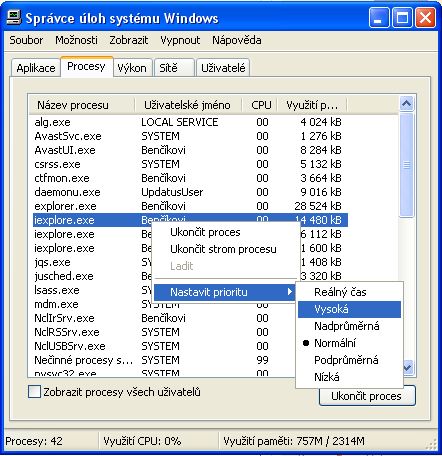Click Využití CPU: 0% status entry
Screen dimensions: 442x456
[x=142, y=441]
